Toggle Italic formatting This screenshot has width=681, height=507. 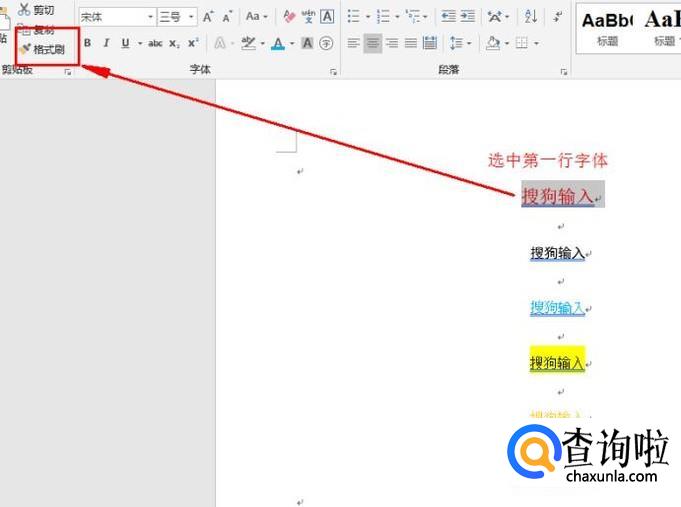coord(106,43)
